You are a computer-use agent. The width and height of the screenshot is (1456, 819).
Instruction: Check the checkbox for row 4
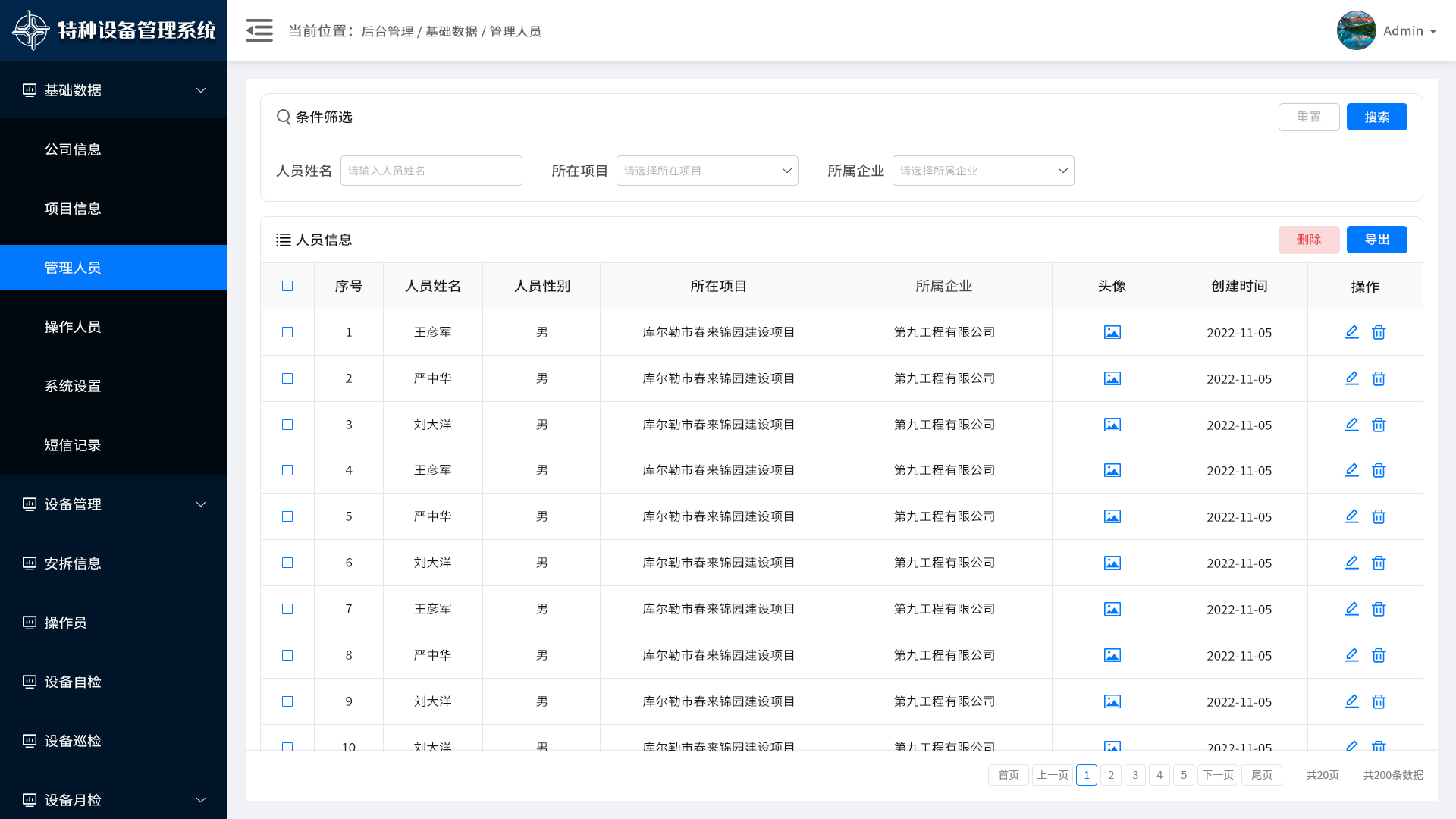tap(287, 470)
